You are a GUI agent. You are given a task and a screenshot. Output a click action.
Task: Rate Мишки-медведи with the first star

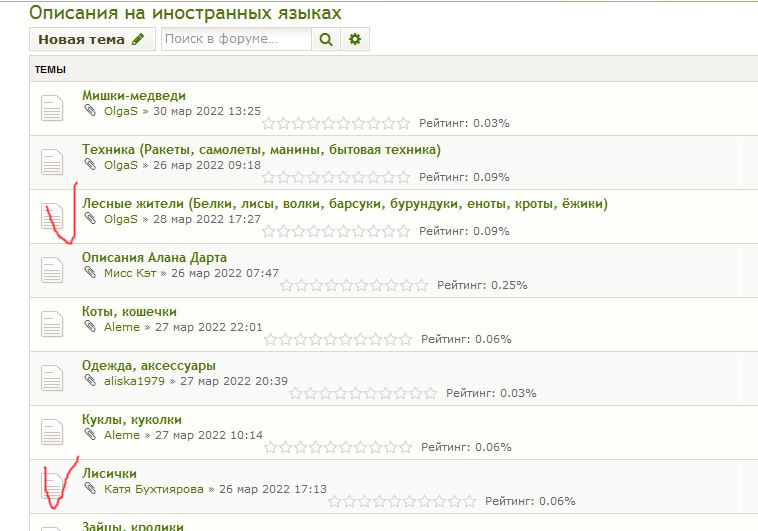click(269, 124)
